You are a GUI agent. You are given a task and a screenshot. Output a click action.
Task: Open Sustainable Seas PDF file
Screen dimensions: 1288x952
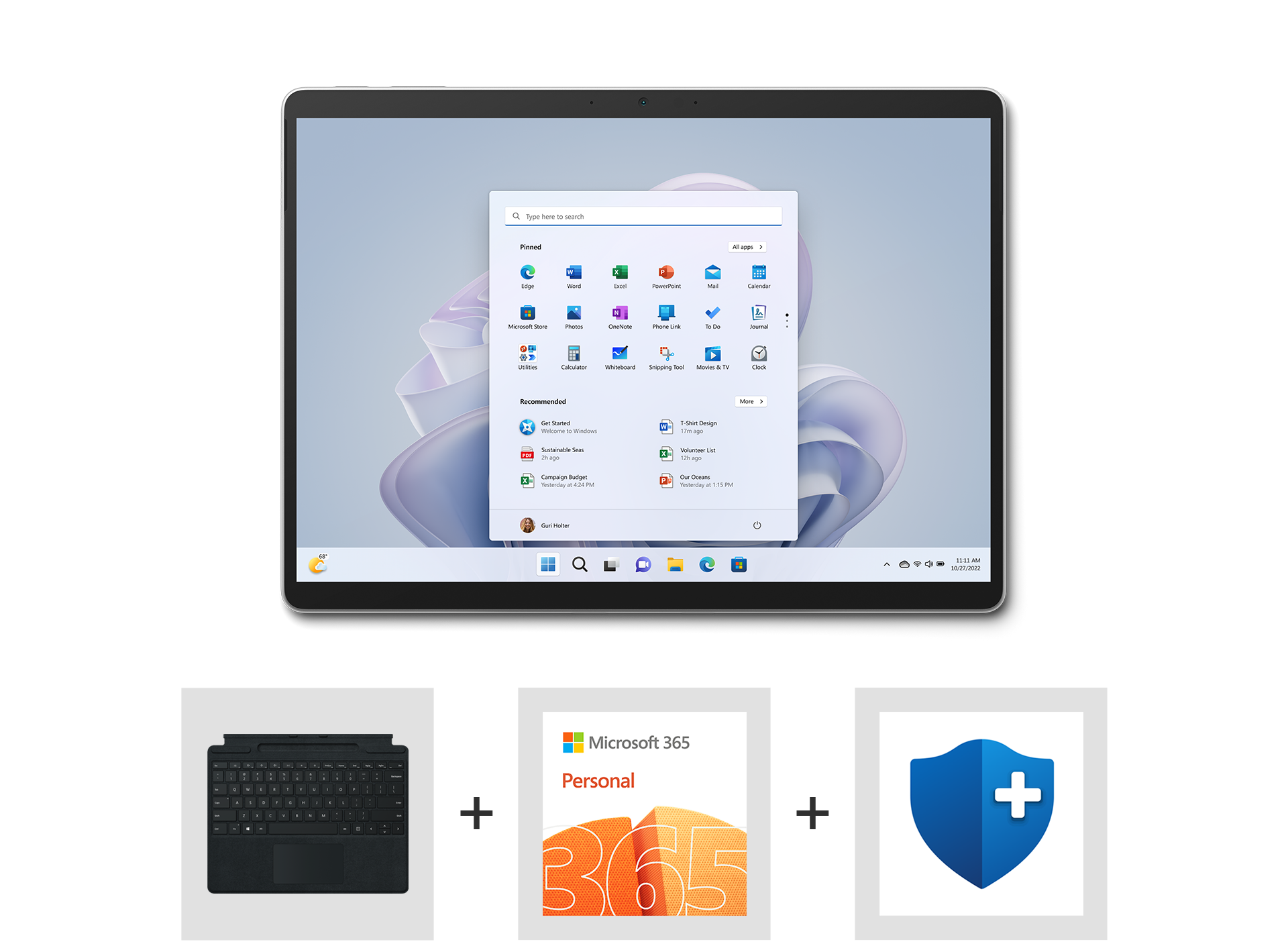click(x=555, y=452)
